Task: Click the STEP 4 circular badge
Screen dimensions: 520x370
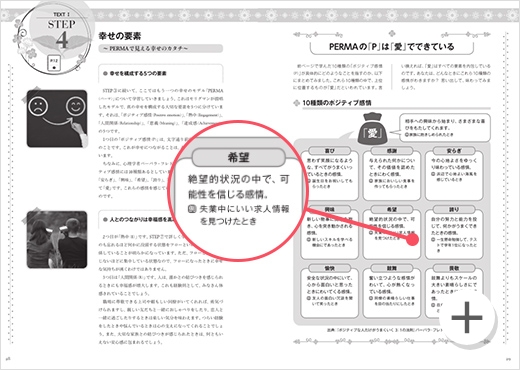Action: pos(54,39)
